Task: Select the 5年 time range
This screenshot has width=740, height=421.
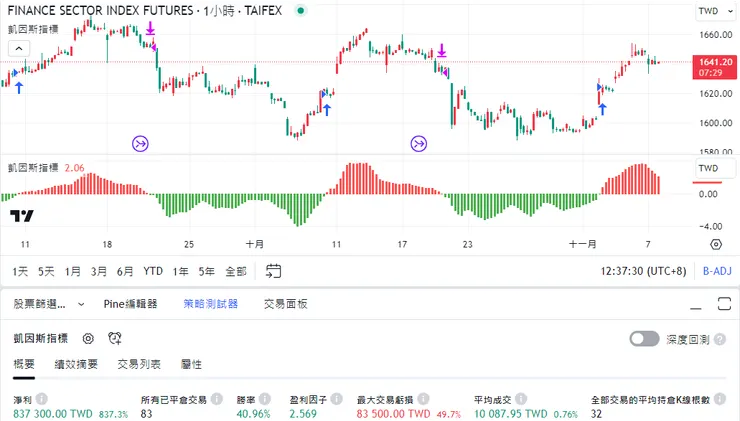Action: point(207,271)
